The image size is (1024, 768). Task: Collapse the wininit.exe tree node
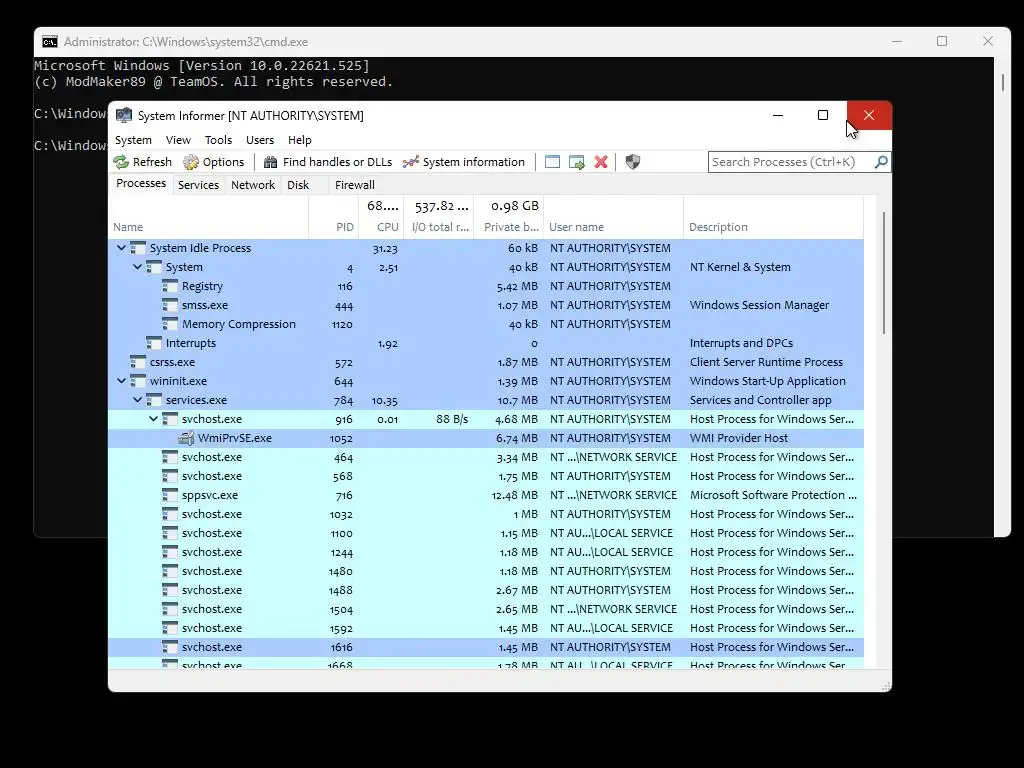[x=121, y=381]
